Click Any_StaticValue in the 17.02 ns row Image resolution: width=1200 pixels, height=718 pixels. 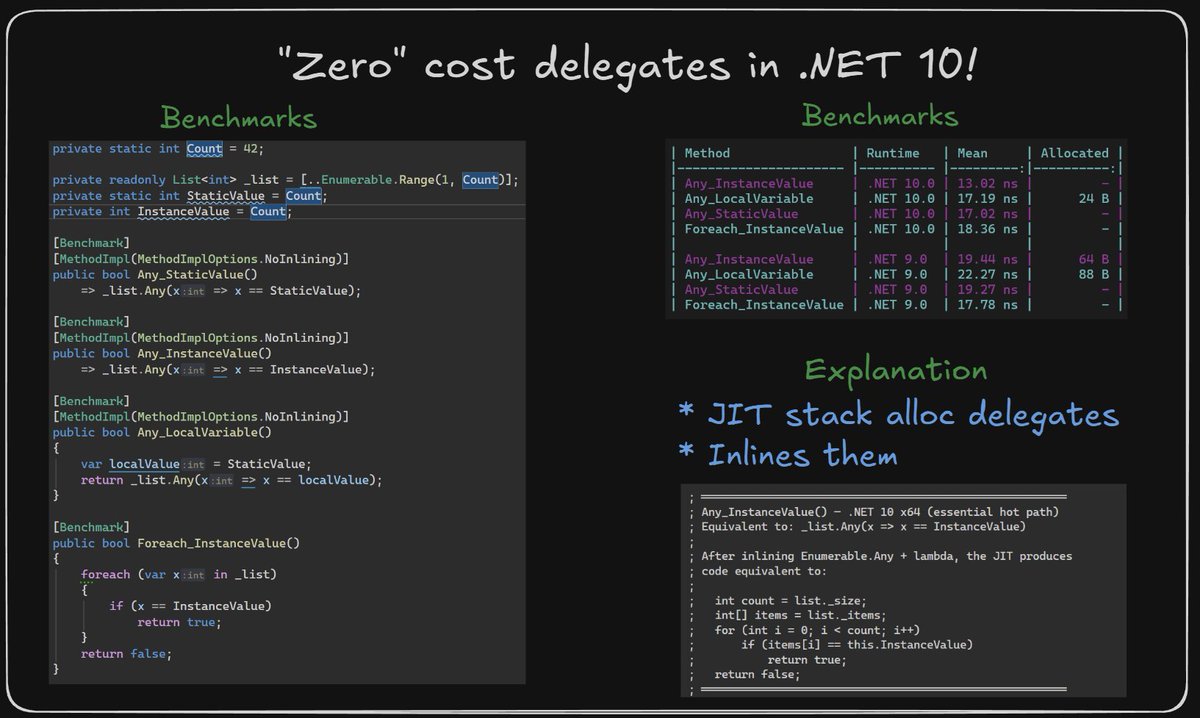tap(741, 214)
